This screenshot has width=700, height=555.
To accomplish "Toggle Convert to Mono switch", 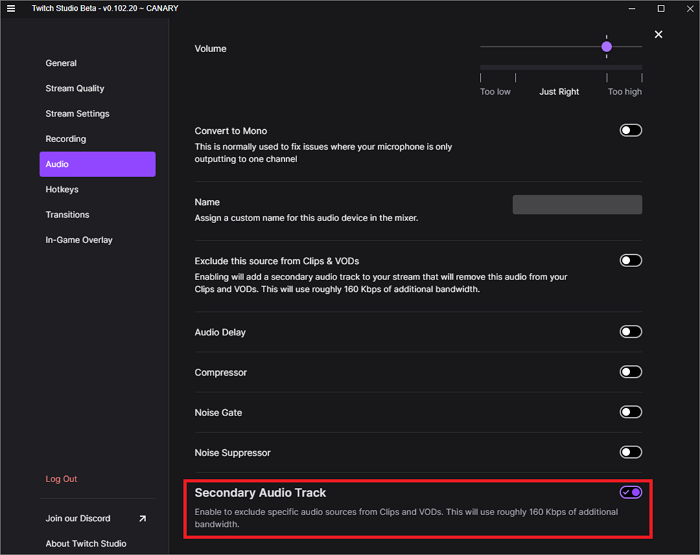I will (630, 130).
